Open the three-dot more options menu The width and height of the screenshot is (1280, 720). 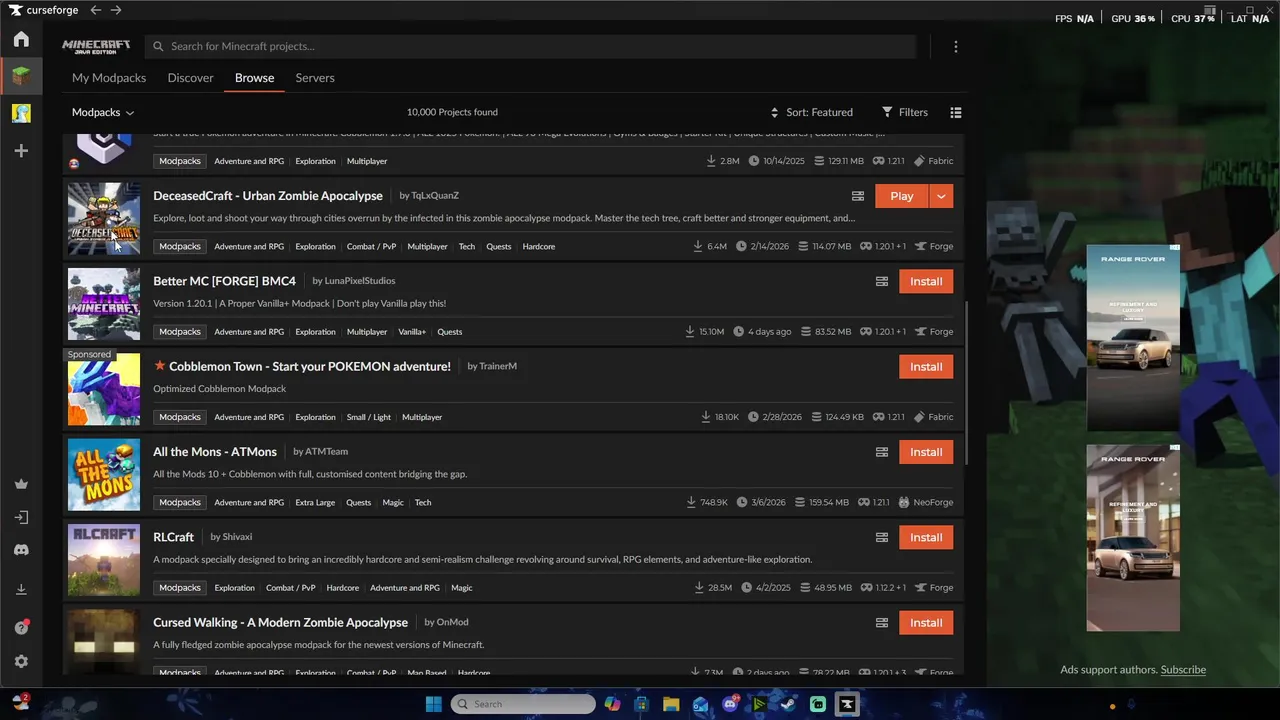[956, 47]
